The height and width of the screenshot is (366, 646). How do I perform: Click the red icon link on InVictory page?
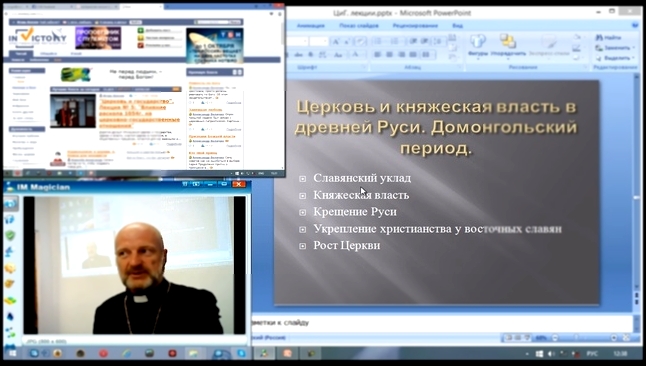coord(140,45)
